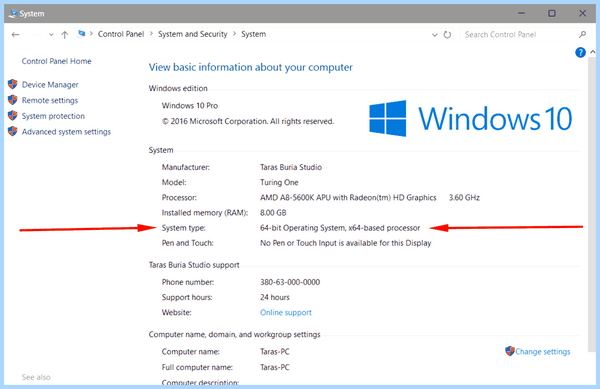
Task: Click the 'View basic information about your computer' heading
Action: coord(251,67)
